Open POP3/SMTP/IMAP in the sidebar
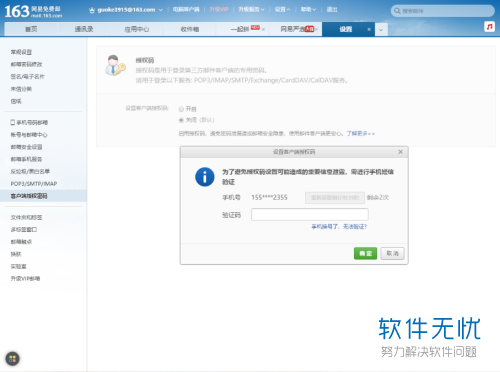Screen dimensions: 500x372 (x=34, y=184)
